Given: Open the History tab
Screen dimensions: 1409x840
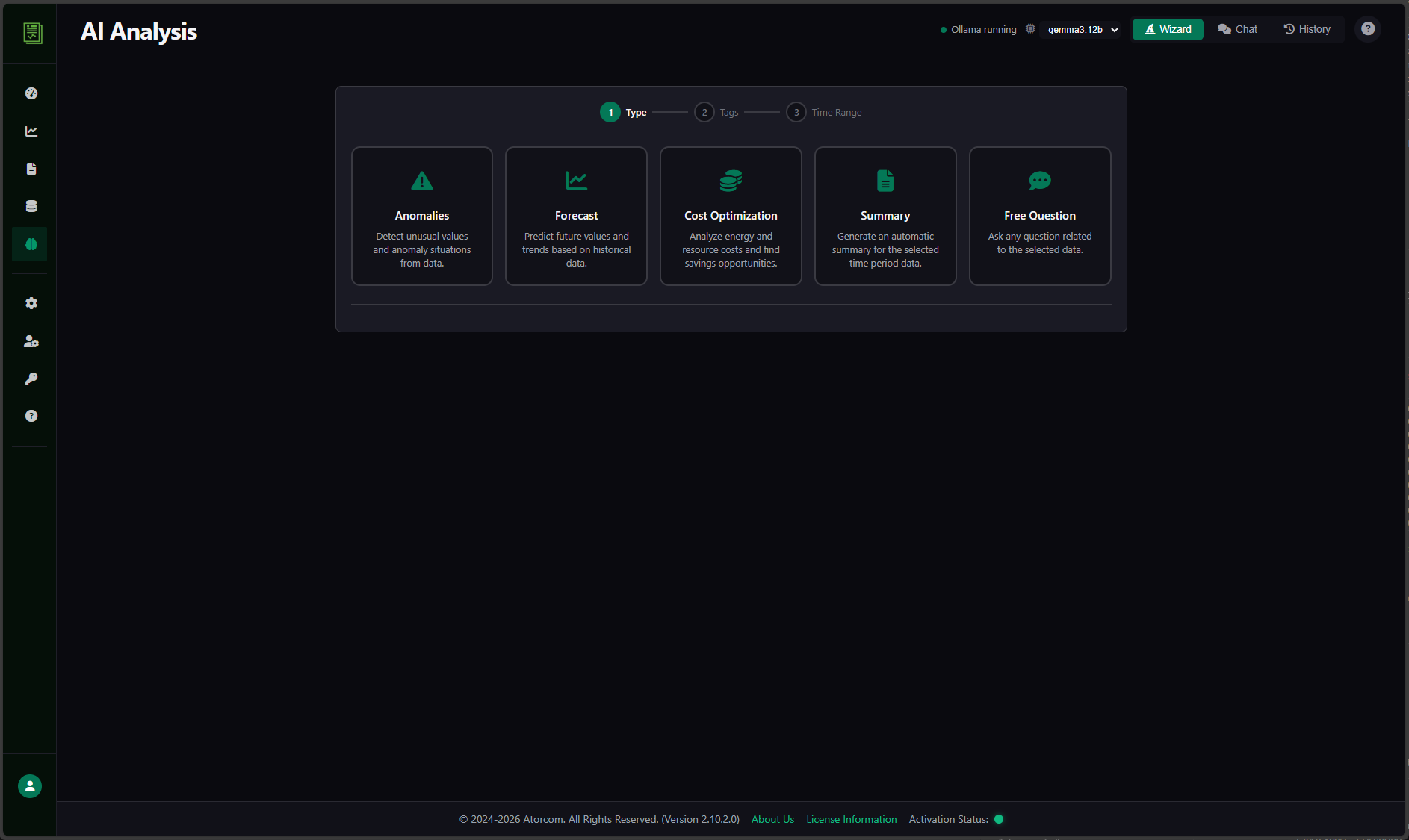Looking at the screenshot, I should click(1307, 29).
